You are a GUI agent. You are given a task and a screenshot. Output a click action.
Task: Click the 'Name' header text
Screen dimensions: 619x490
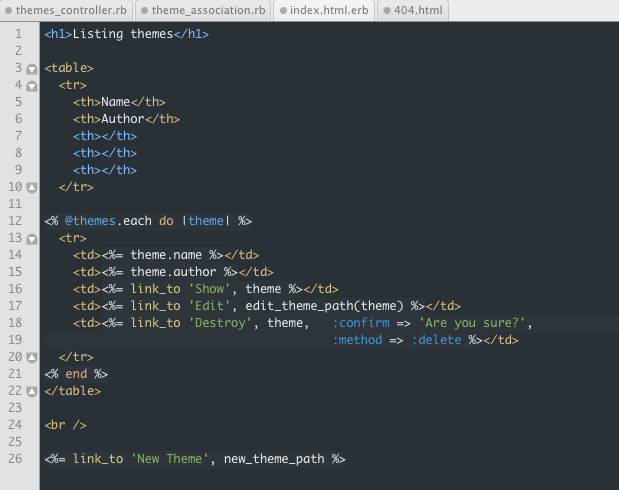click(116, 102)
